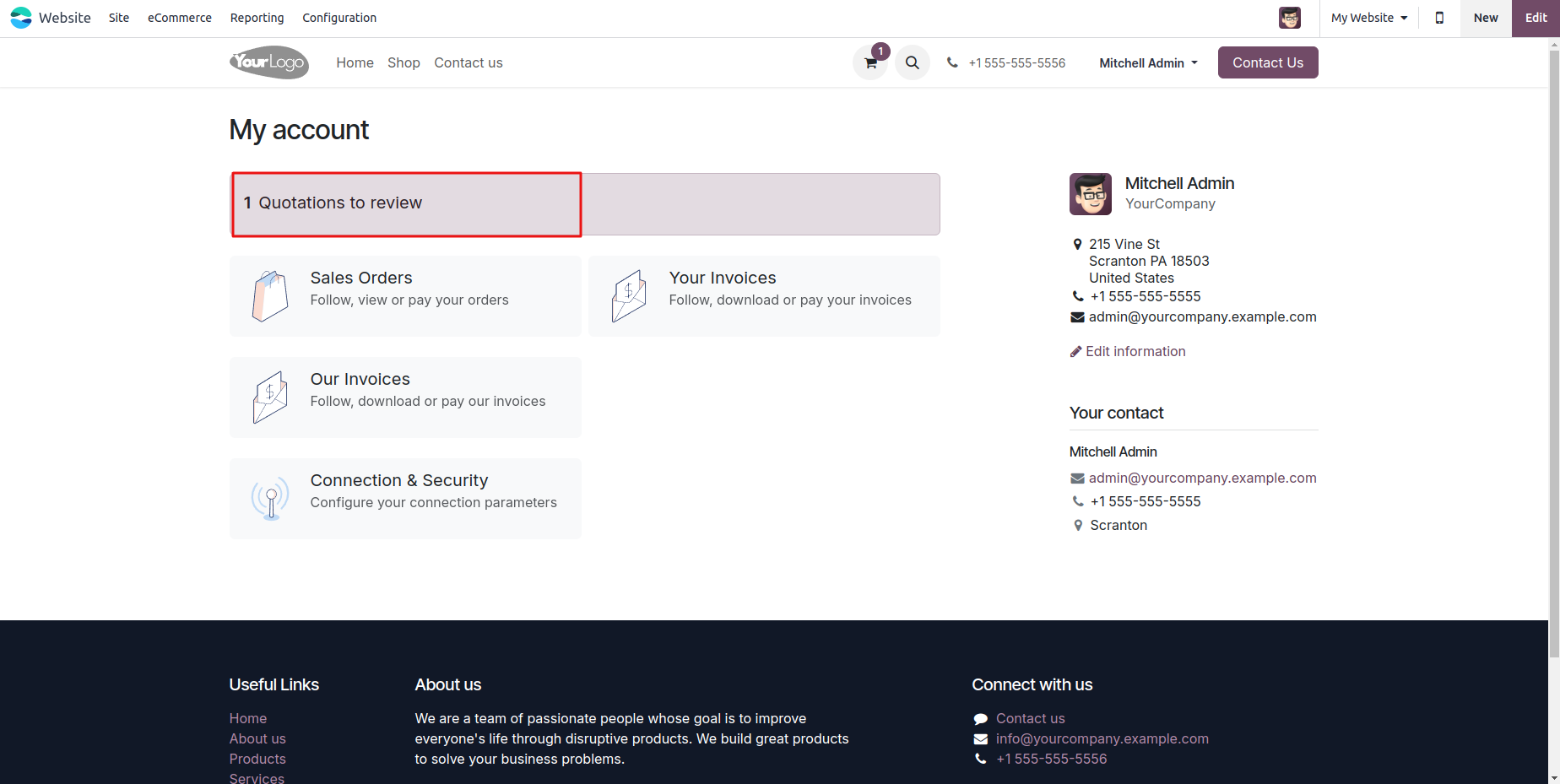Click the Edit information link
The image size is (1560, 784).
point(1135,352)
